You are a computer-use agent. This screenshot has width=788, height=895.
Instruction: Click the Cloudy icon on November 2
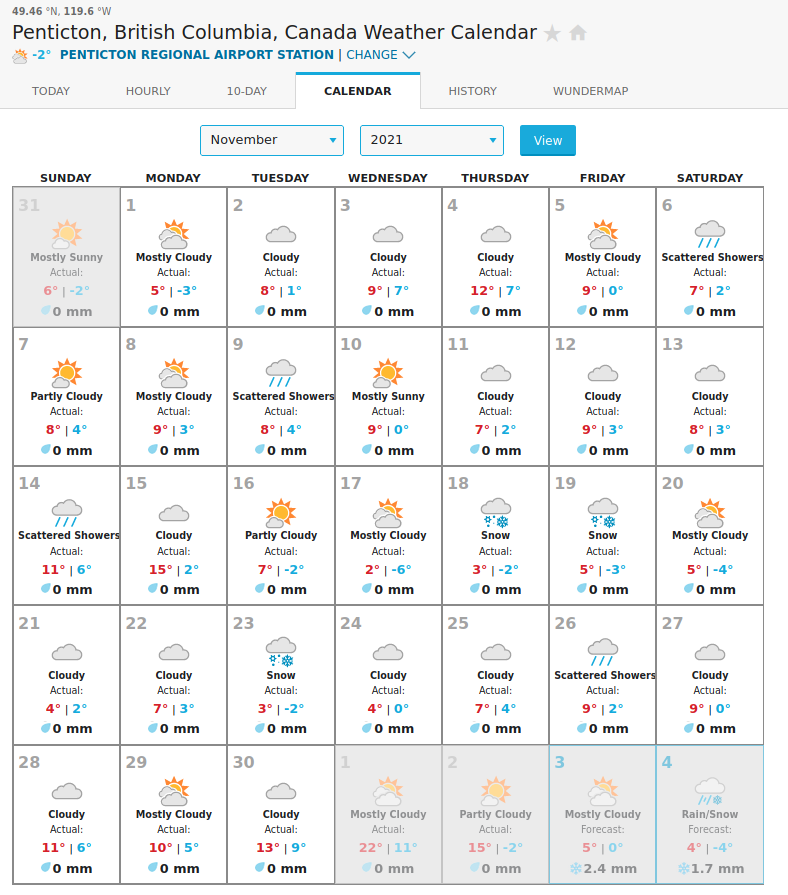(x=281, y=235)
